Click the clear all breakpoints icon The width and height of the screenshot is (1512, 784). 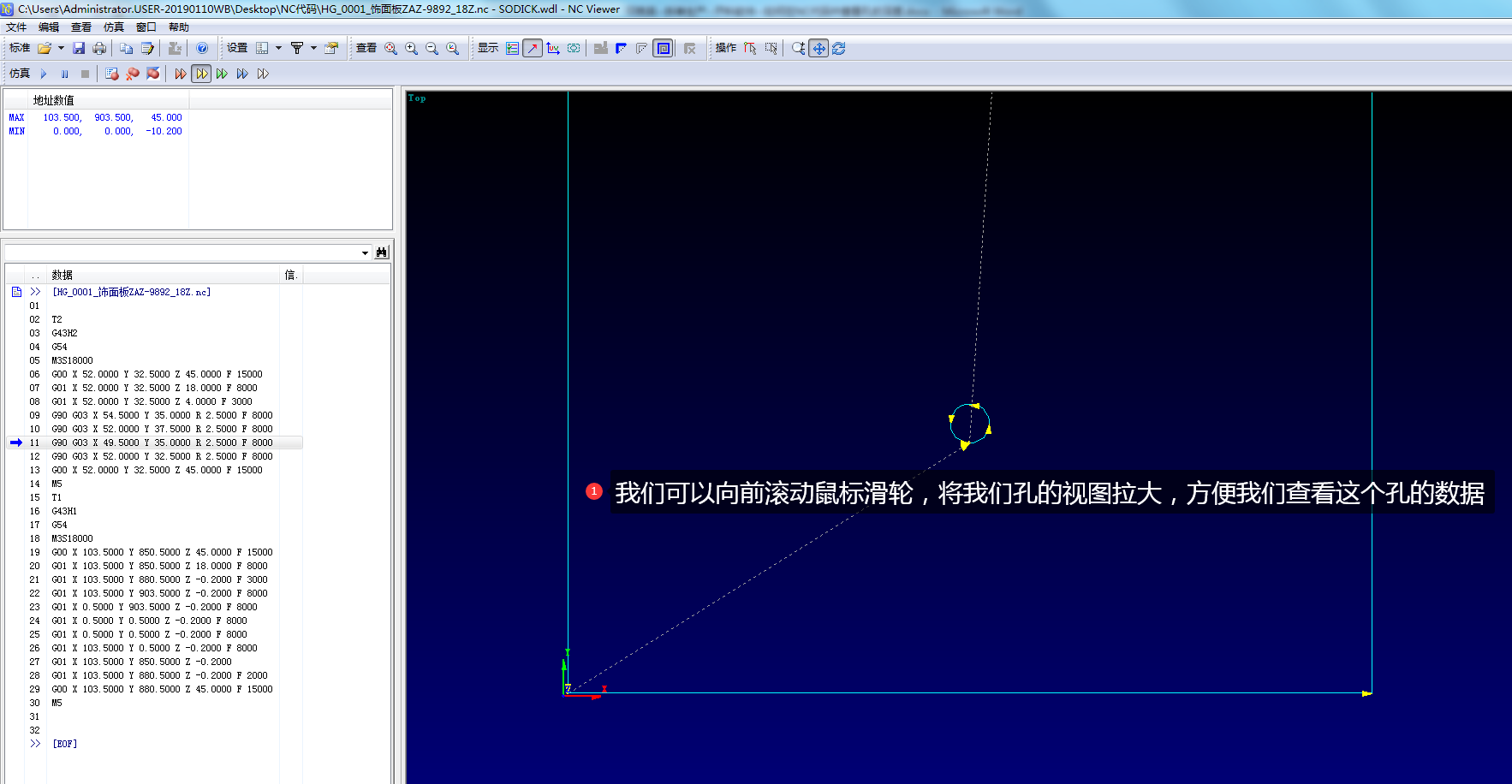153,74
